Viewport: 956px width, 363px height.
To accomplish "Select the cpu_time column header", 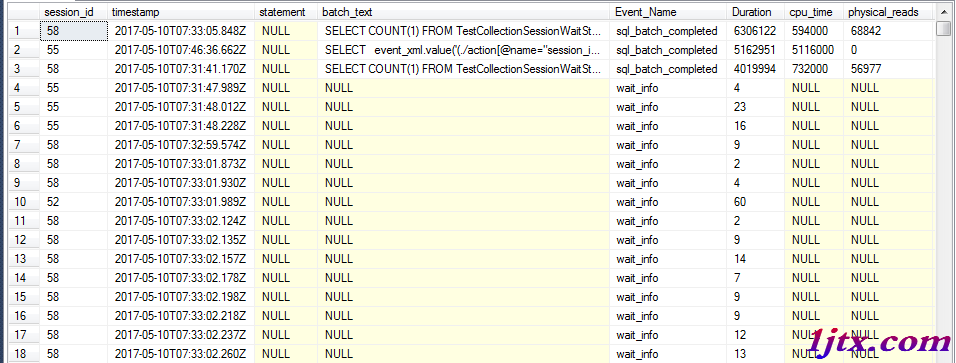I will click(814, 12).
